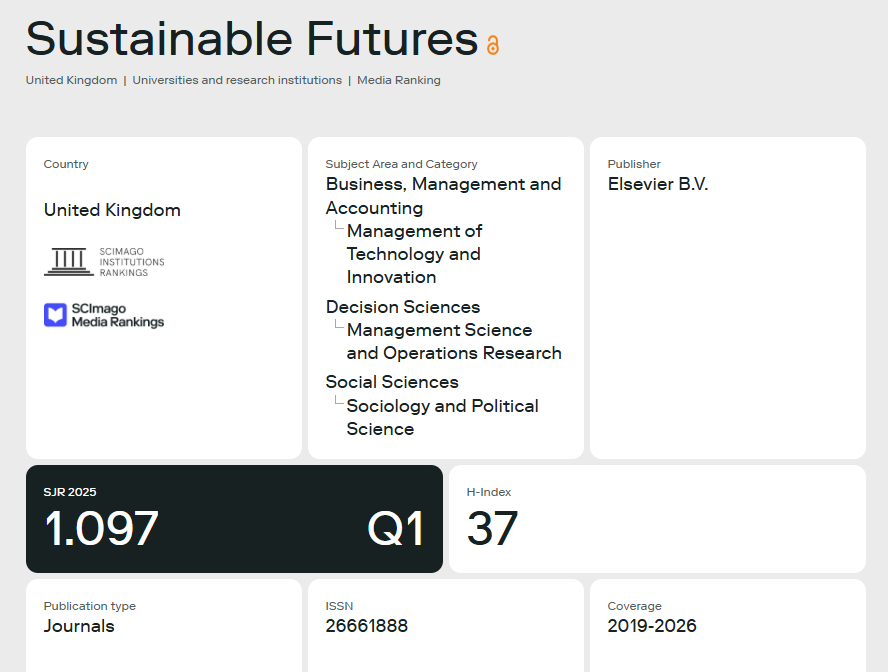This screenshot has width=888, height=672.
Task: Open the Social Sciences subject area
Action: 392,382
